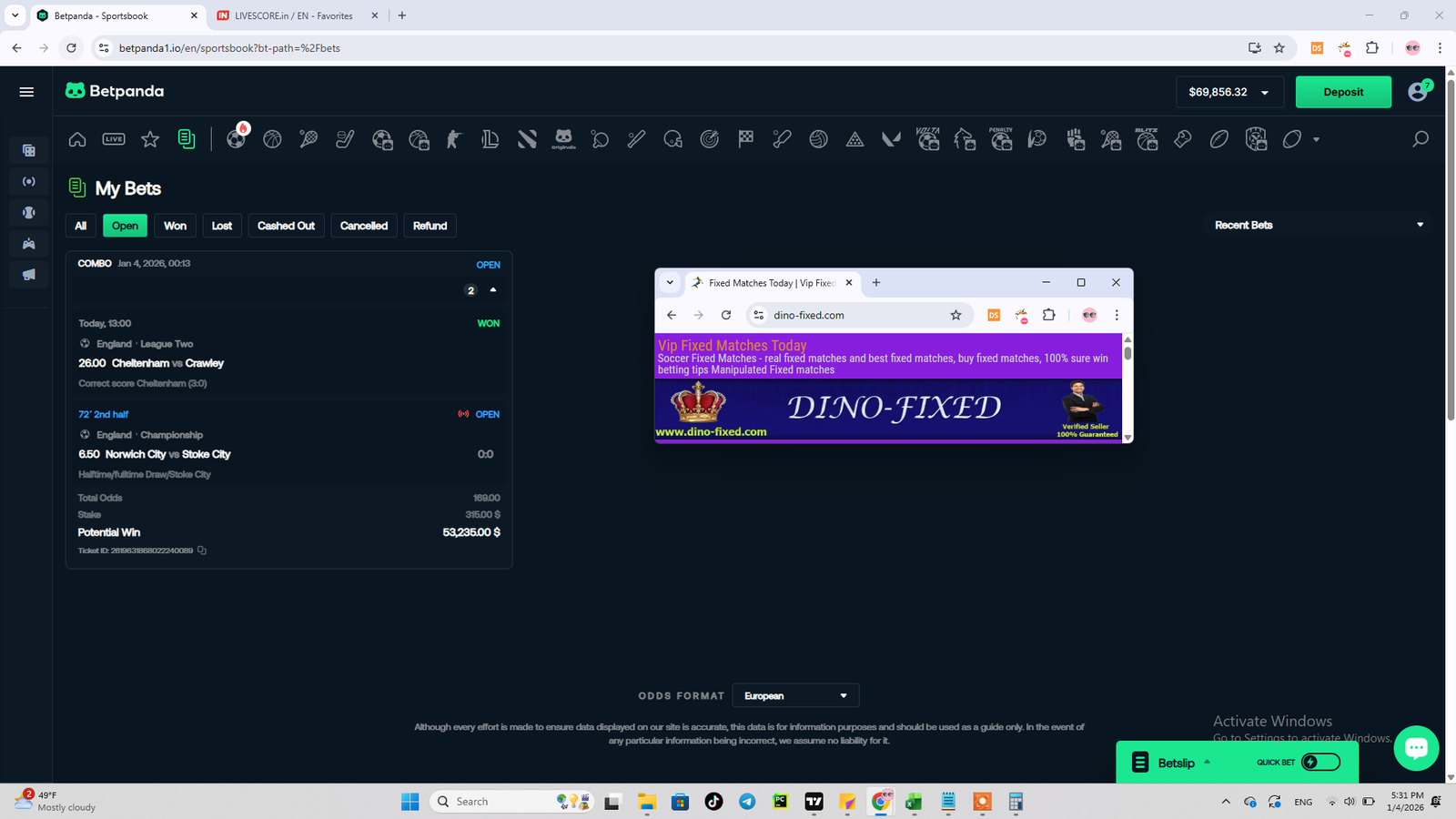Open the LIVE events icon
1456x819 pixels.
click(x=114, y=139)
